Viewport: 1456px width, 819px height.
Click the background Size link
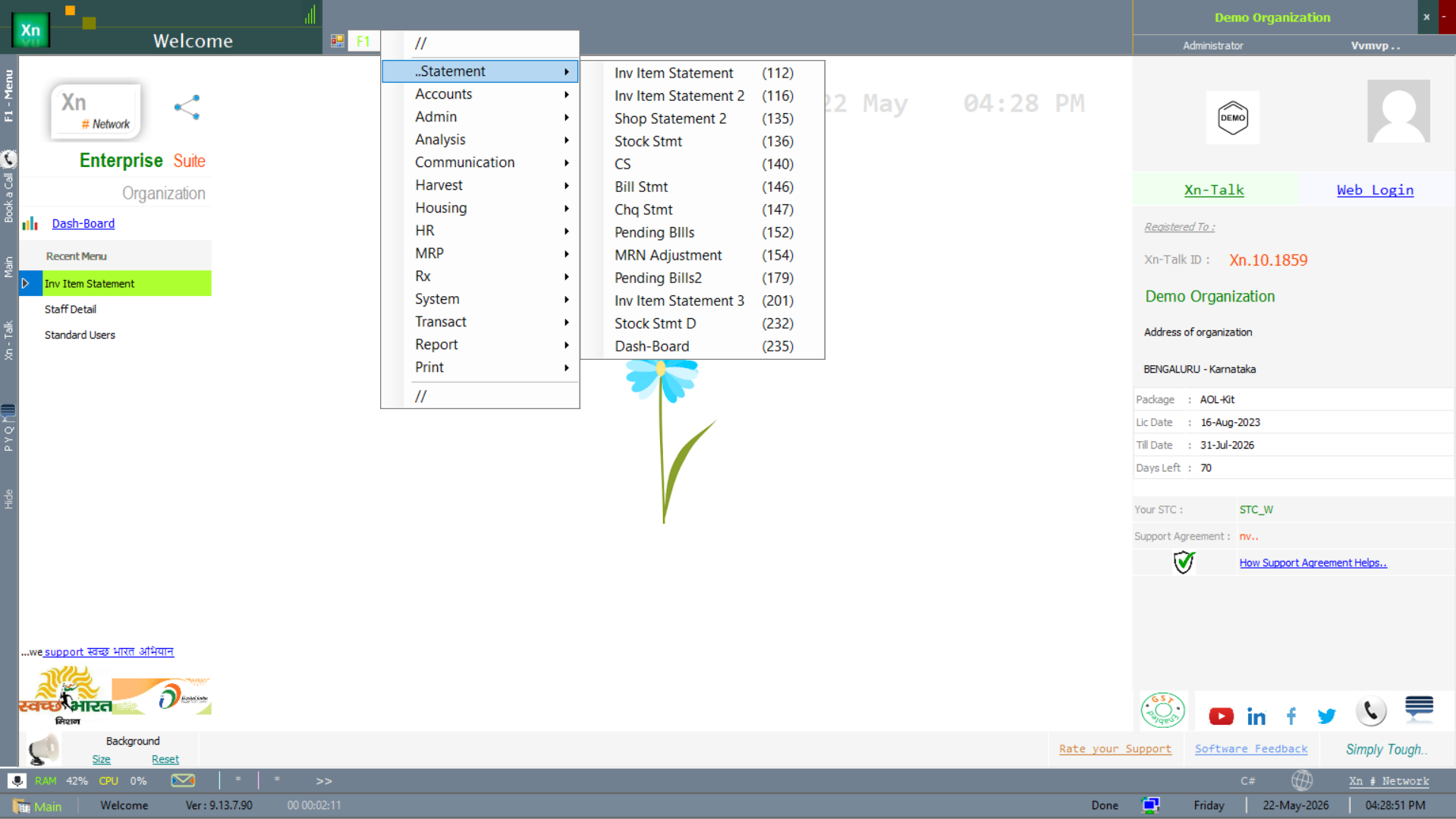coord(101,759)
